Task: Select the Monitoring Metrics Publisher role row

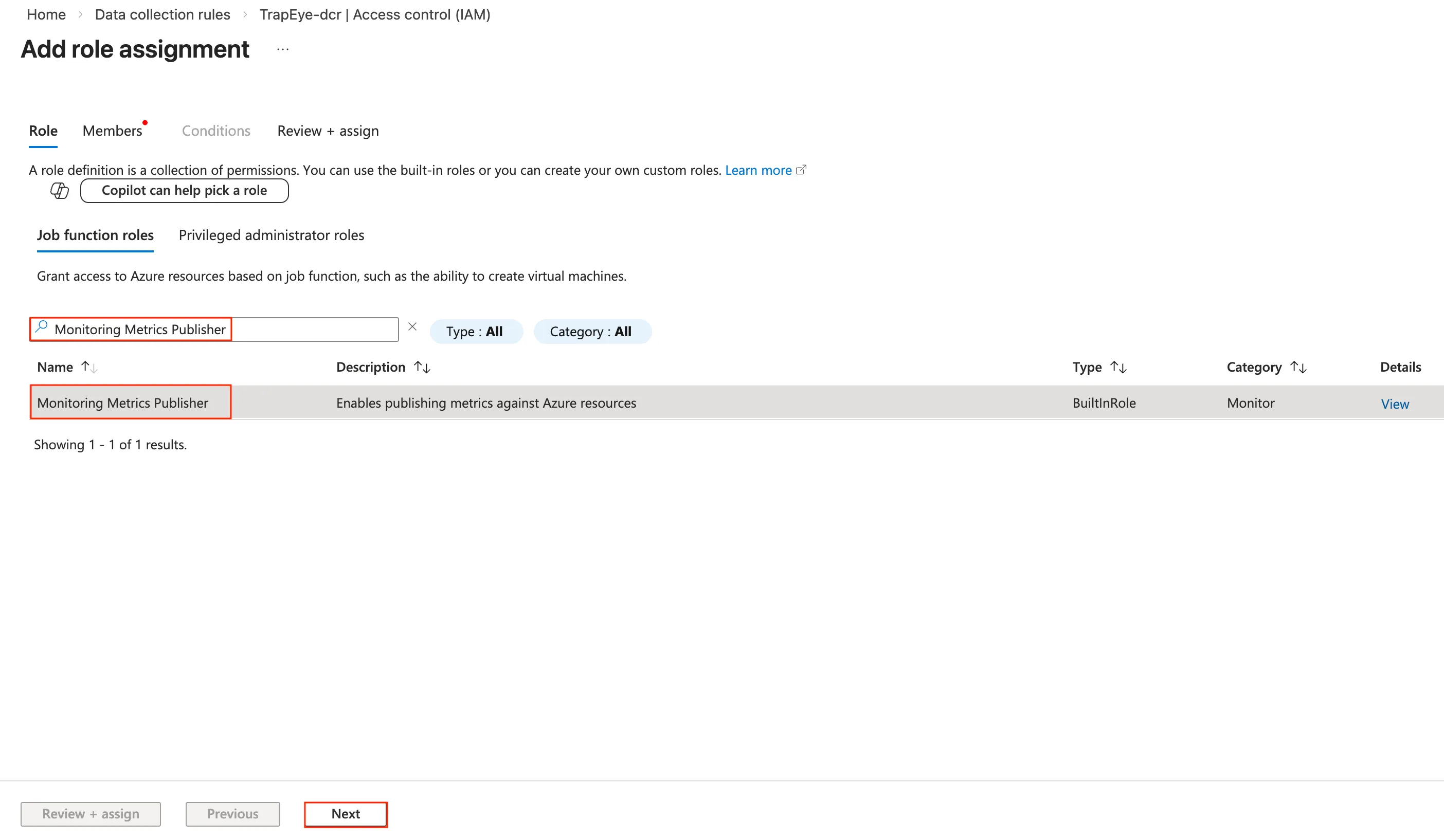Action: (x=736, y=402)
